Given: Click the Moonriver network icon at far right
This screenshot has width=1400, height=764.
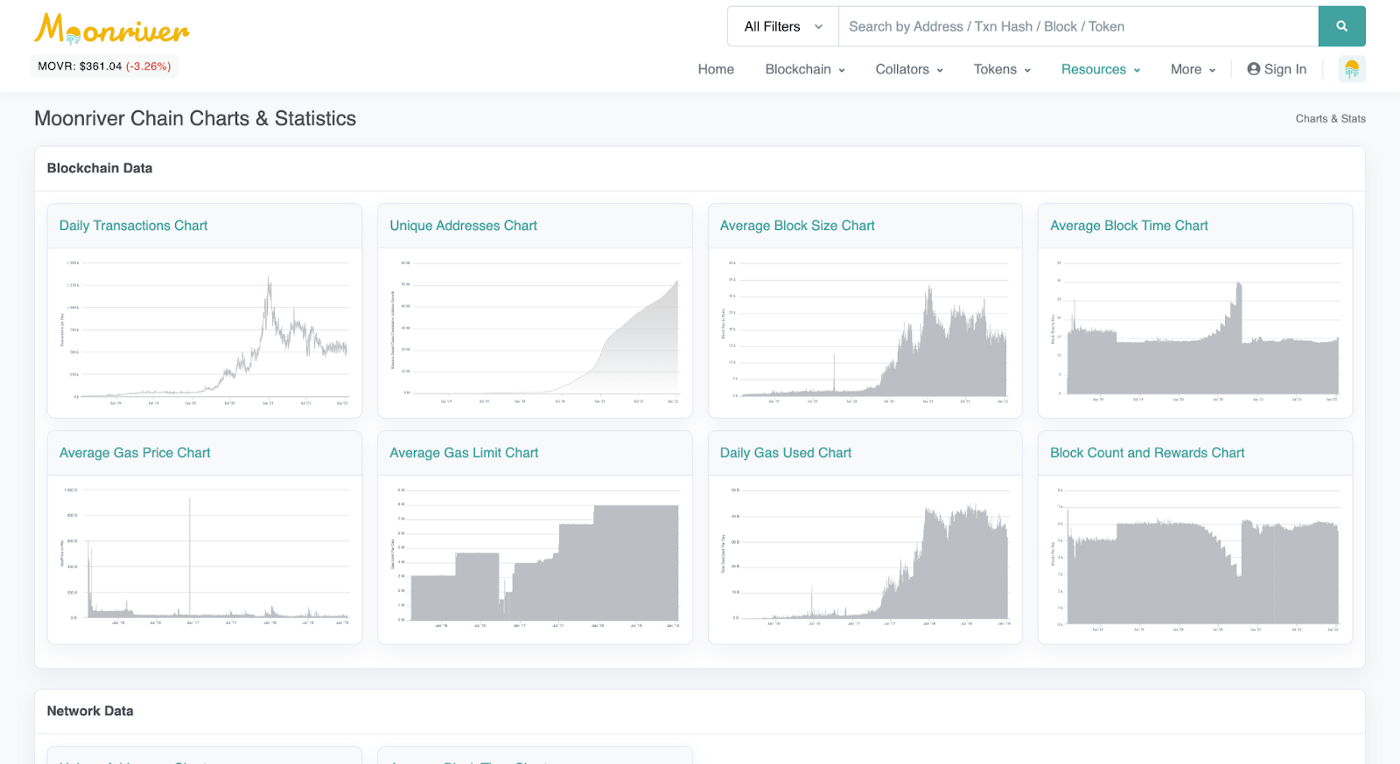Looking at the screenshot, I should click(x=1352, y=69).
